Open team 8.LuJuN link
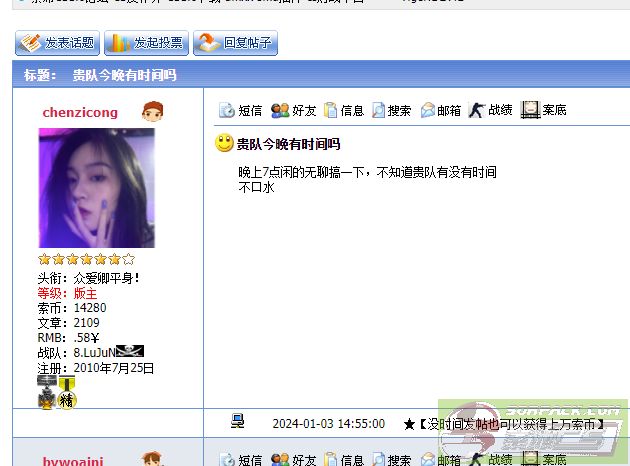Image resolution: width=630 pixels, height=466 pixels. (x=94, y=352)
